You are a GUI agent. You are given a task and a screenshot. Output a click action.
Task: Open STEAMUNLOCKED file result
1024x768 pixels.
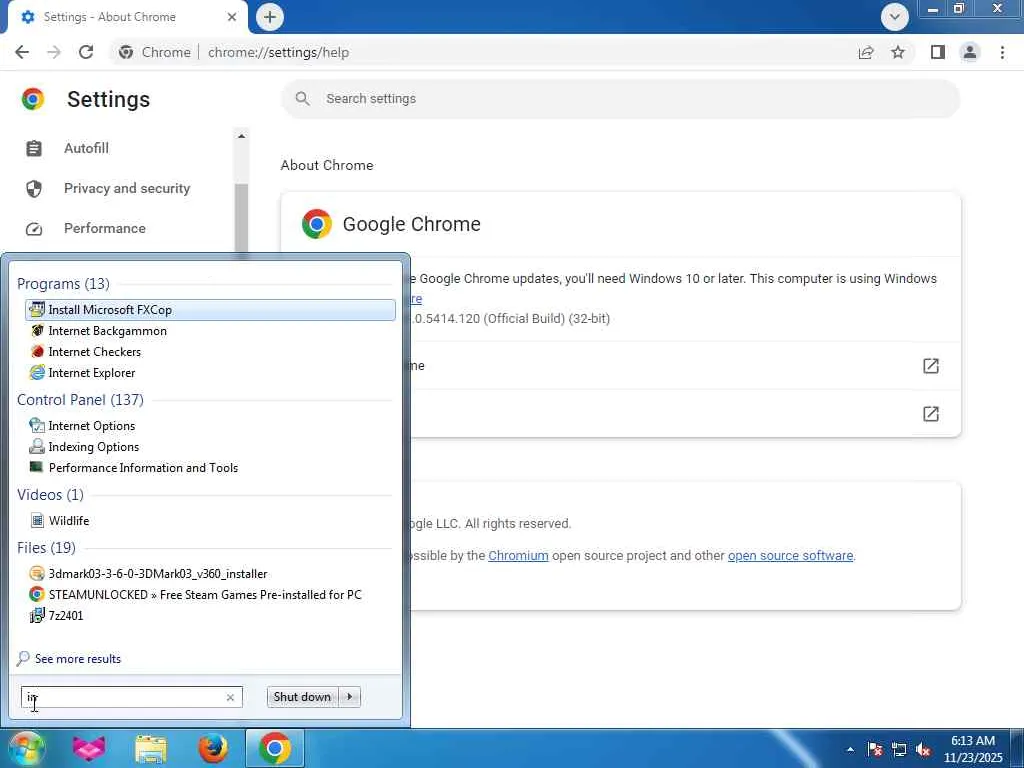click(210, 594)
